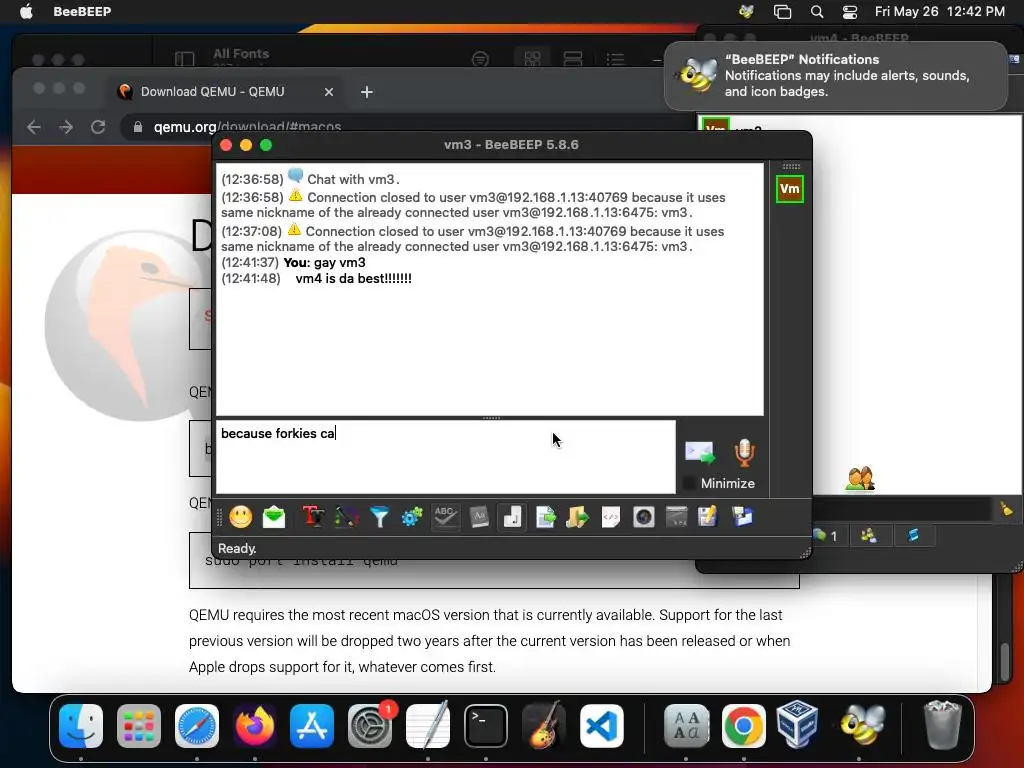
Task: Click the stacked windows icon in menu bar
Action: click(x=782, y=11)
